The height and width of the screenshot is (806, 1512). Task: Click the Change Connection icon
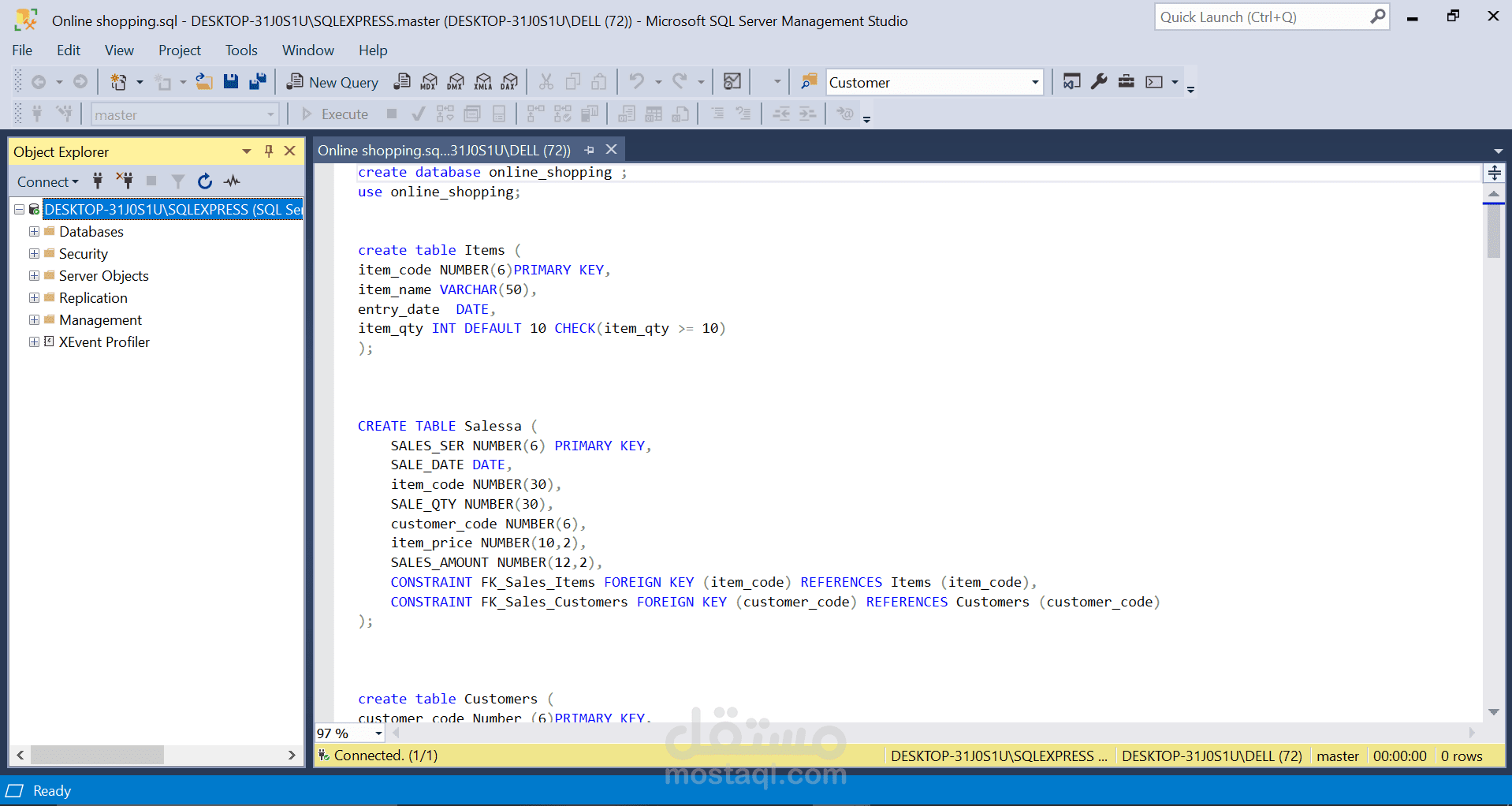click(x=64, y=114)
